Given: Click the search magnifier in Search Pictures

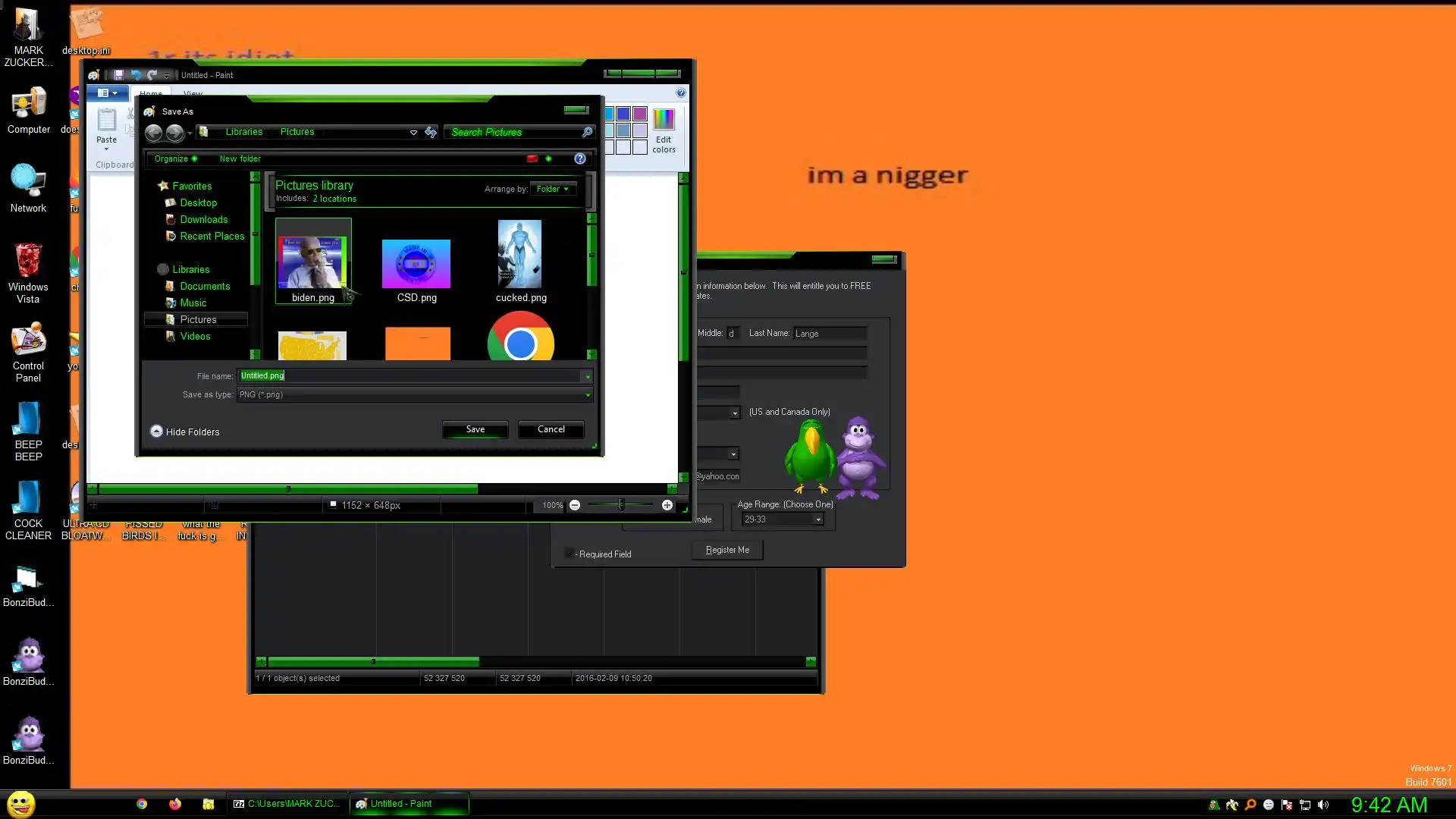Looking at the screenshot, I should (x=587, y=132).
